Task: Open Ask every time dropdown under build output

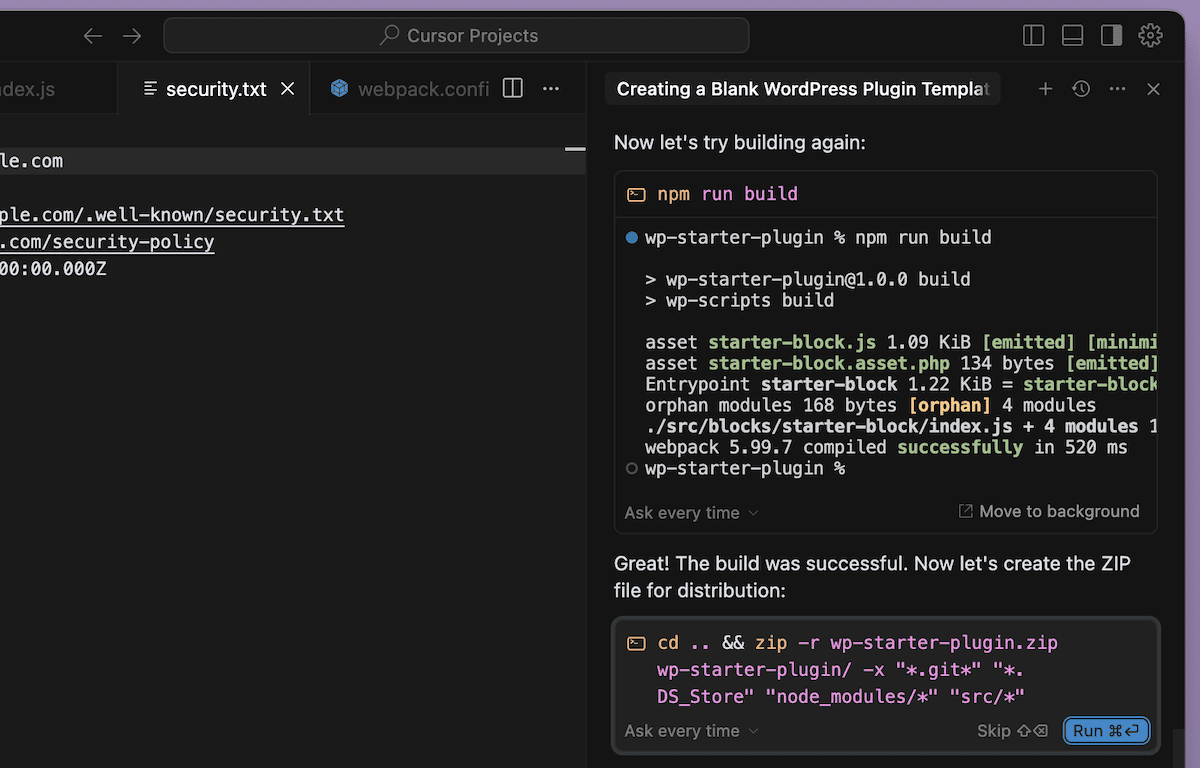Action: click(692, 513)
